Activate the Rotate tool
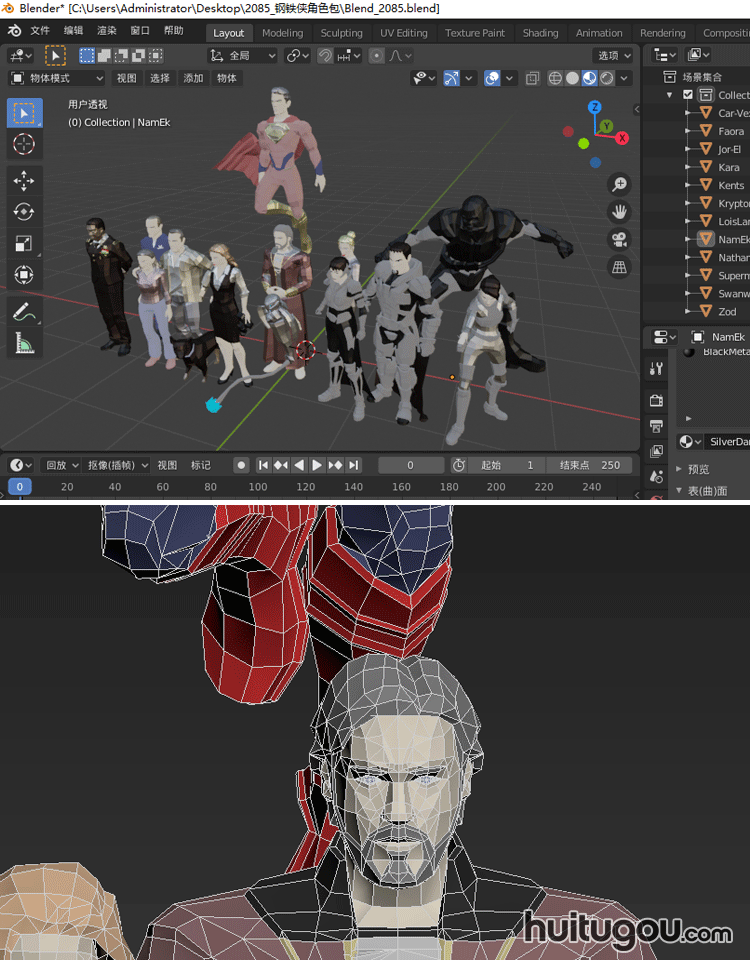Image resolution: width=750 pixels, height=960 pixels. 24,212
